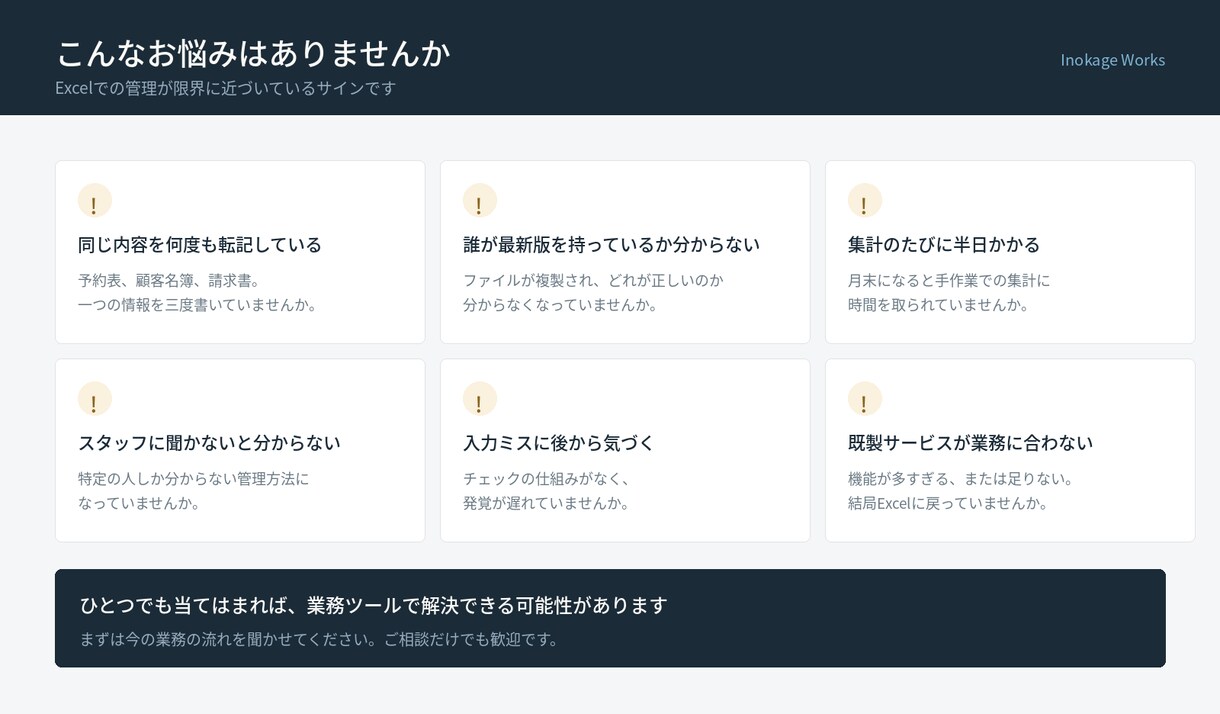Open the Inokage Works link

(1112, 60)
